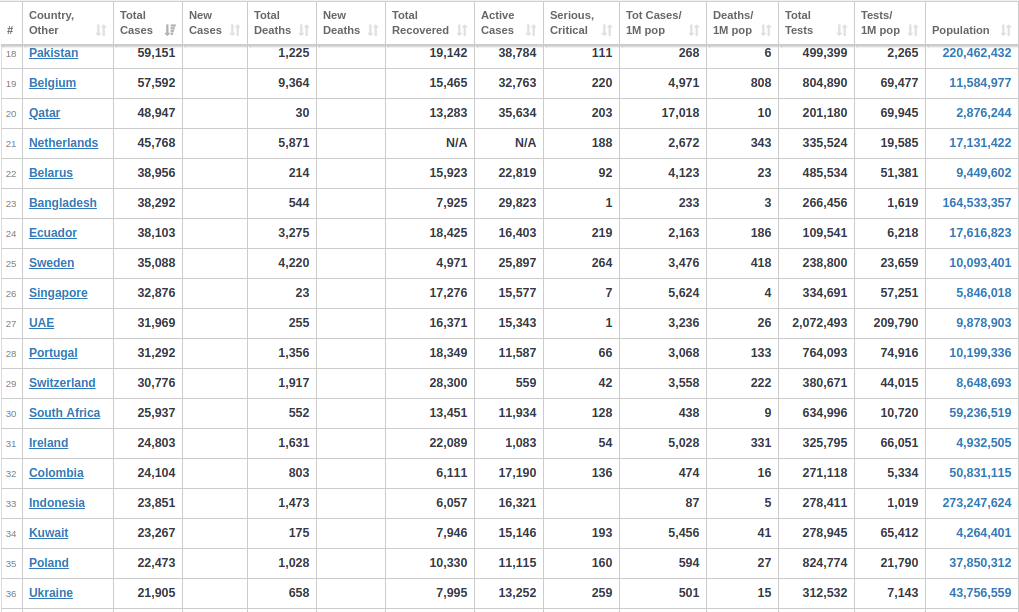
Task: Select Portugal tests per million 74,916
Action: coord(899,353)
